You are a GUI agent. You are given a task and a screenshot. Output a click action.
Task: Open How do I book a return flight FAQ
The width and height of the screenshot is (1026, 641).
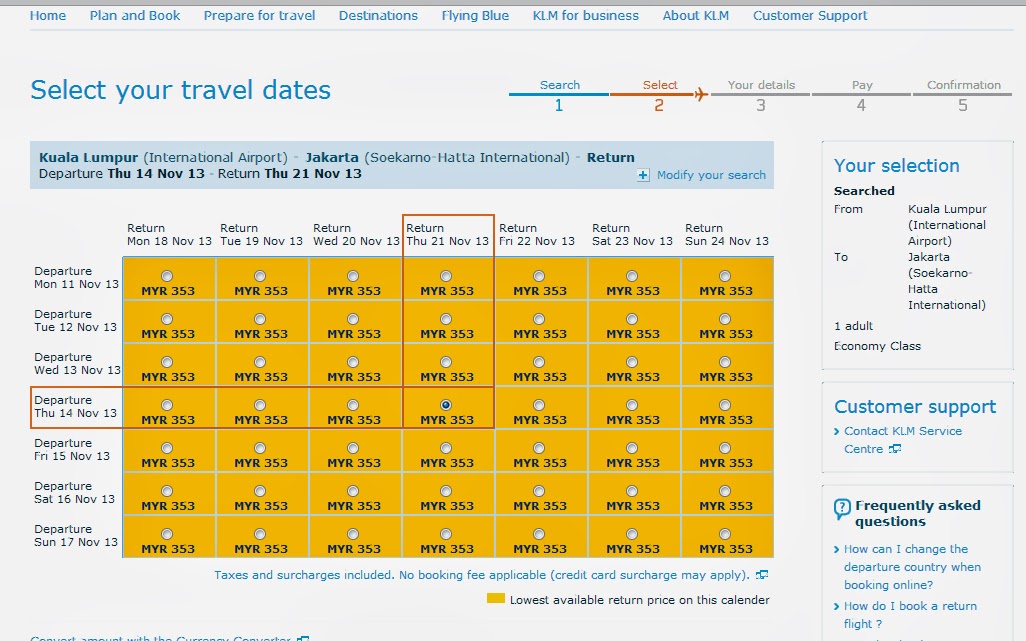[x=910, y=615]
